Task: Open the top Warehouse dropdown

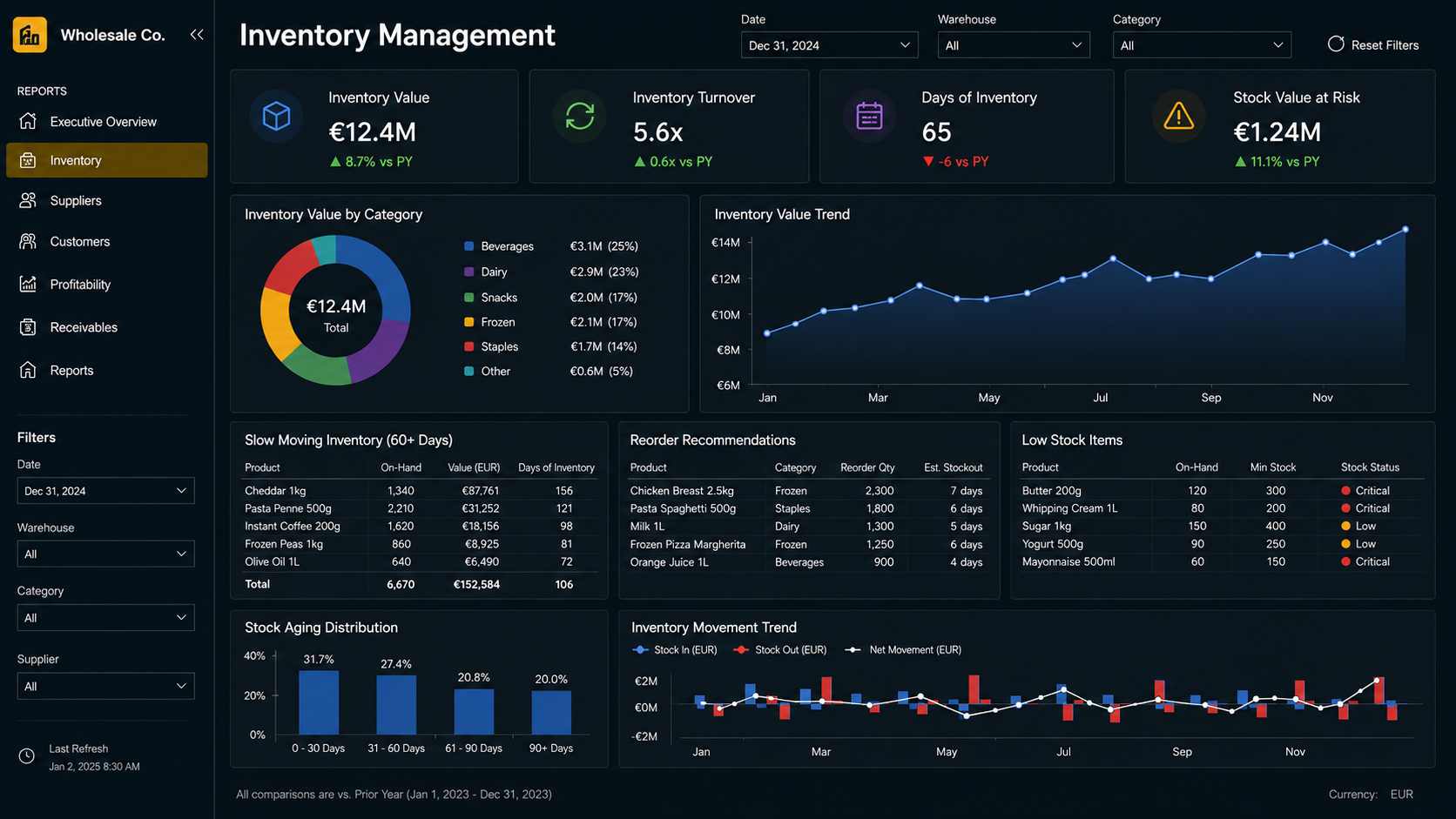Action: pyautogui.click(x=1014, y=45)
